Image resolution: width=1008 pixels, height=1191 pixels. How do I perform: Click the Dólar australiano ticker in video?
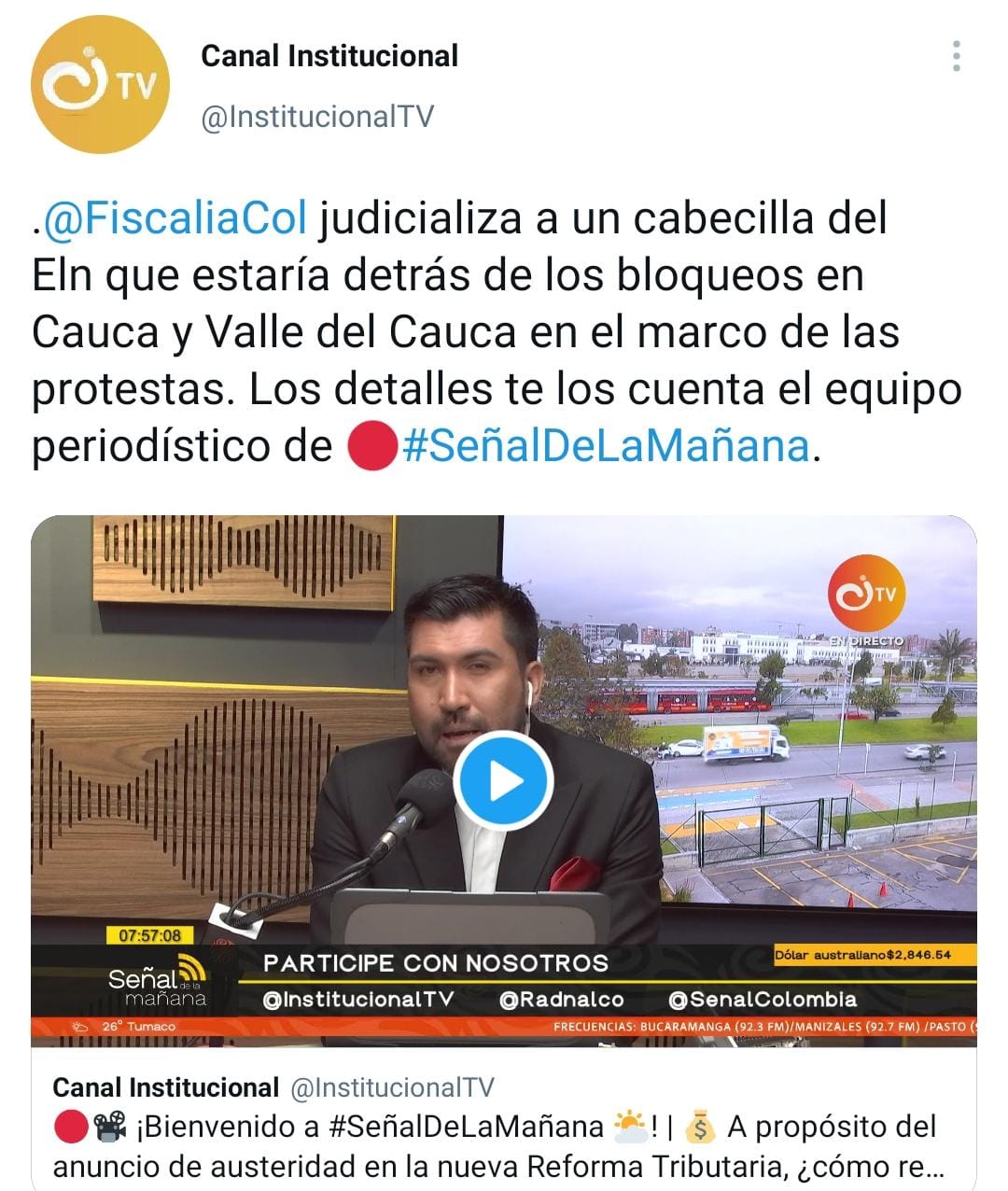(x=863, y=955)
